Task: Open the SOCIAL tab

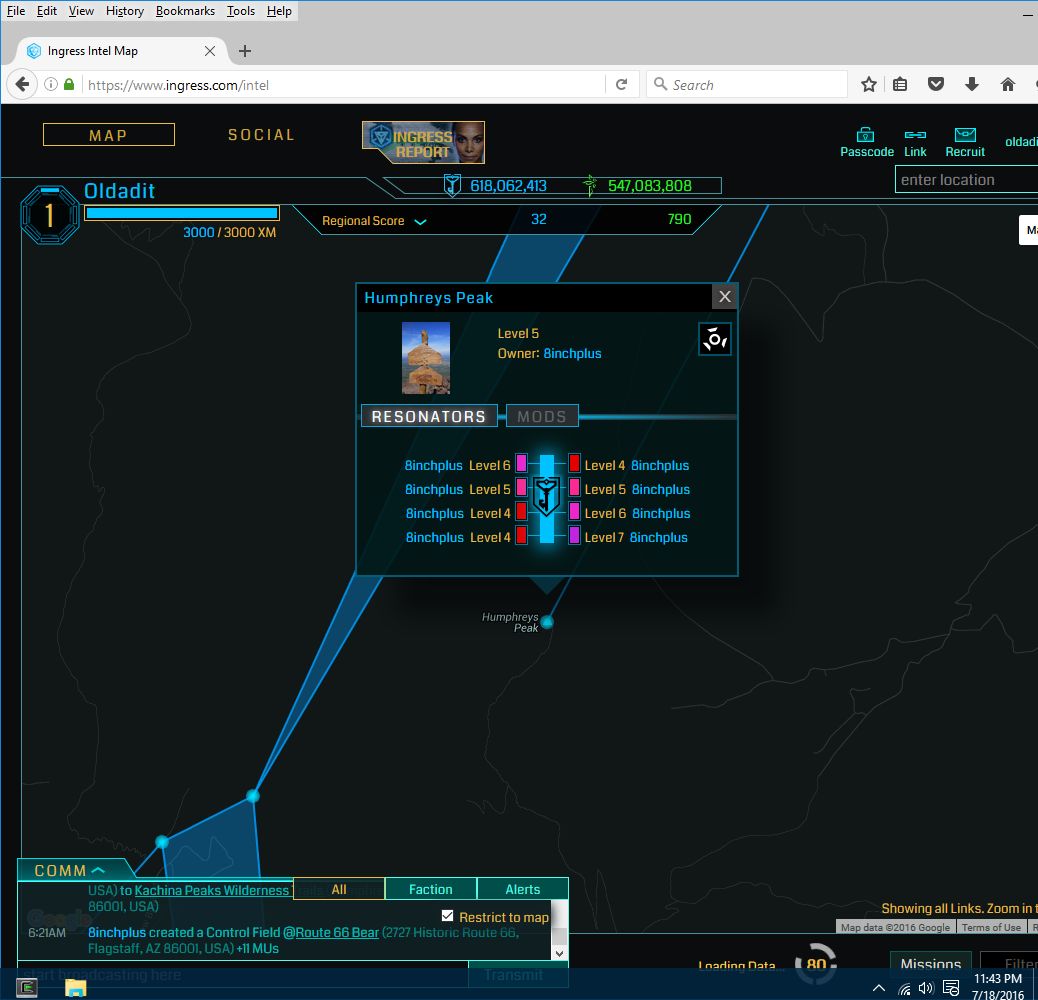Action: pyautogui.click(x=261, y=135)
